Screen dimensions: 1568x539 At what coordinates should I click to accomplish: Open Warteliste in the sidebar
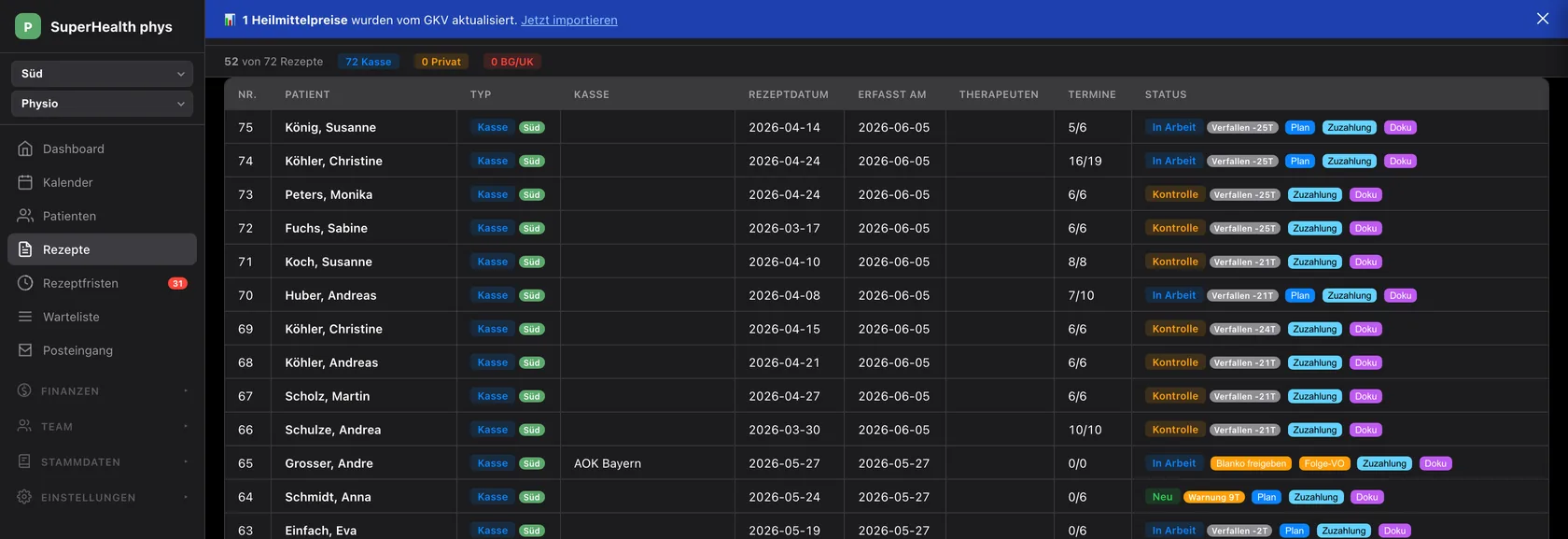coord(103,317)
